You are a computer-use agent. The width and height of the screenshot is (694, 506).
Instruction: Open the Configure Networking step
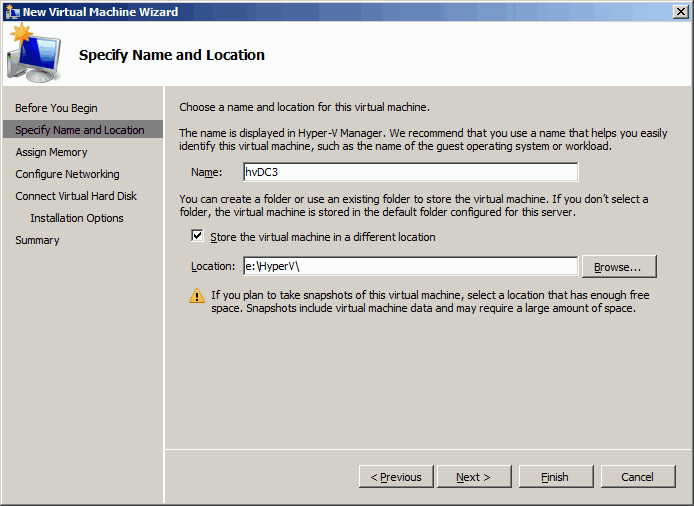click(x=67, y=174)
